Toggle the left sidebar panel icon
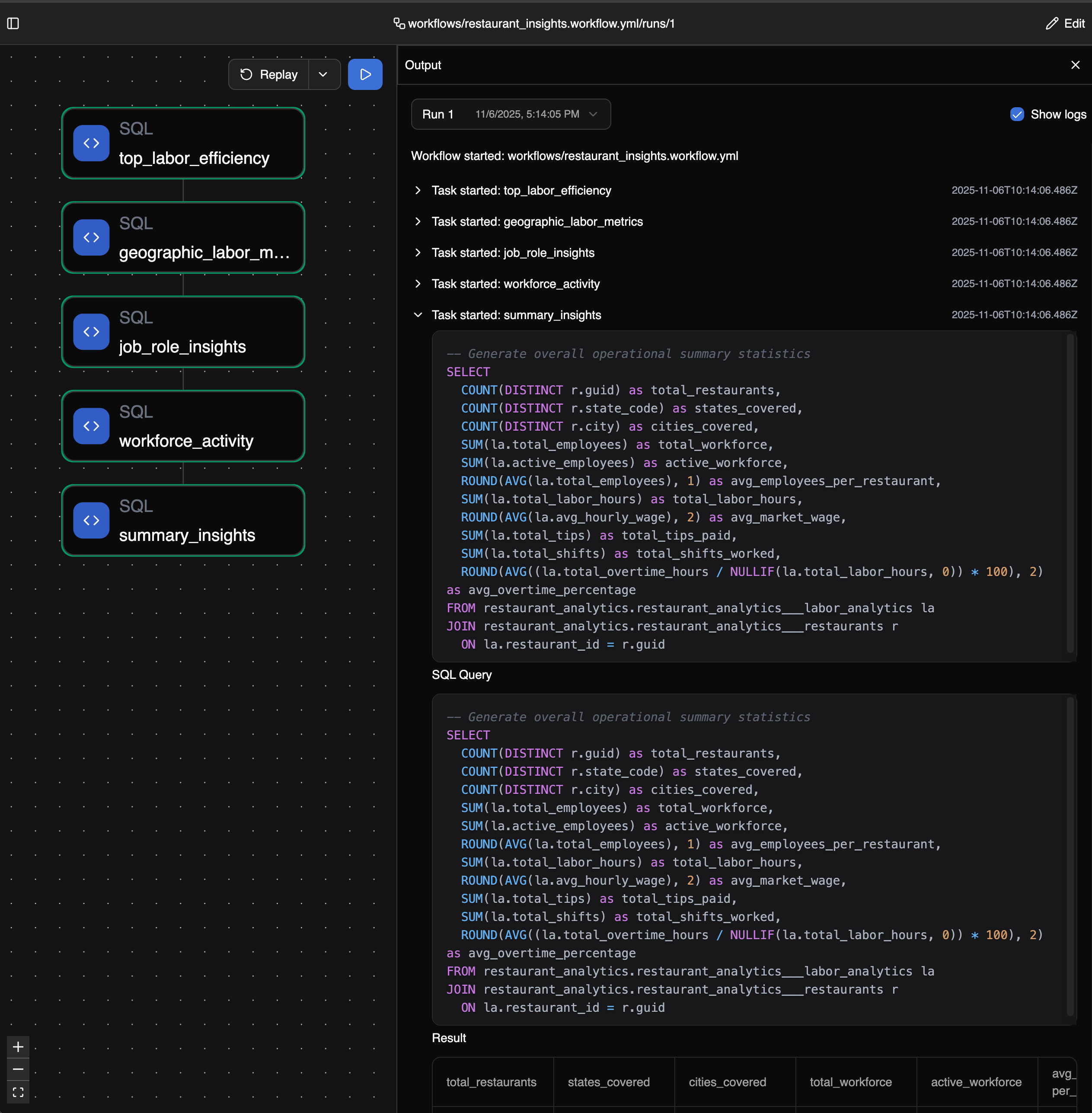 point(13,23)
